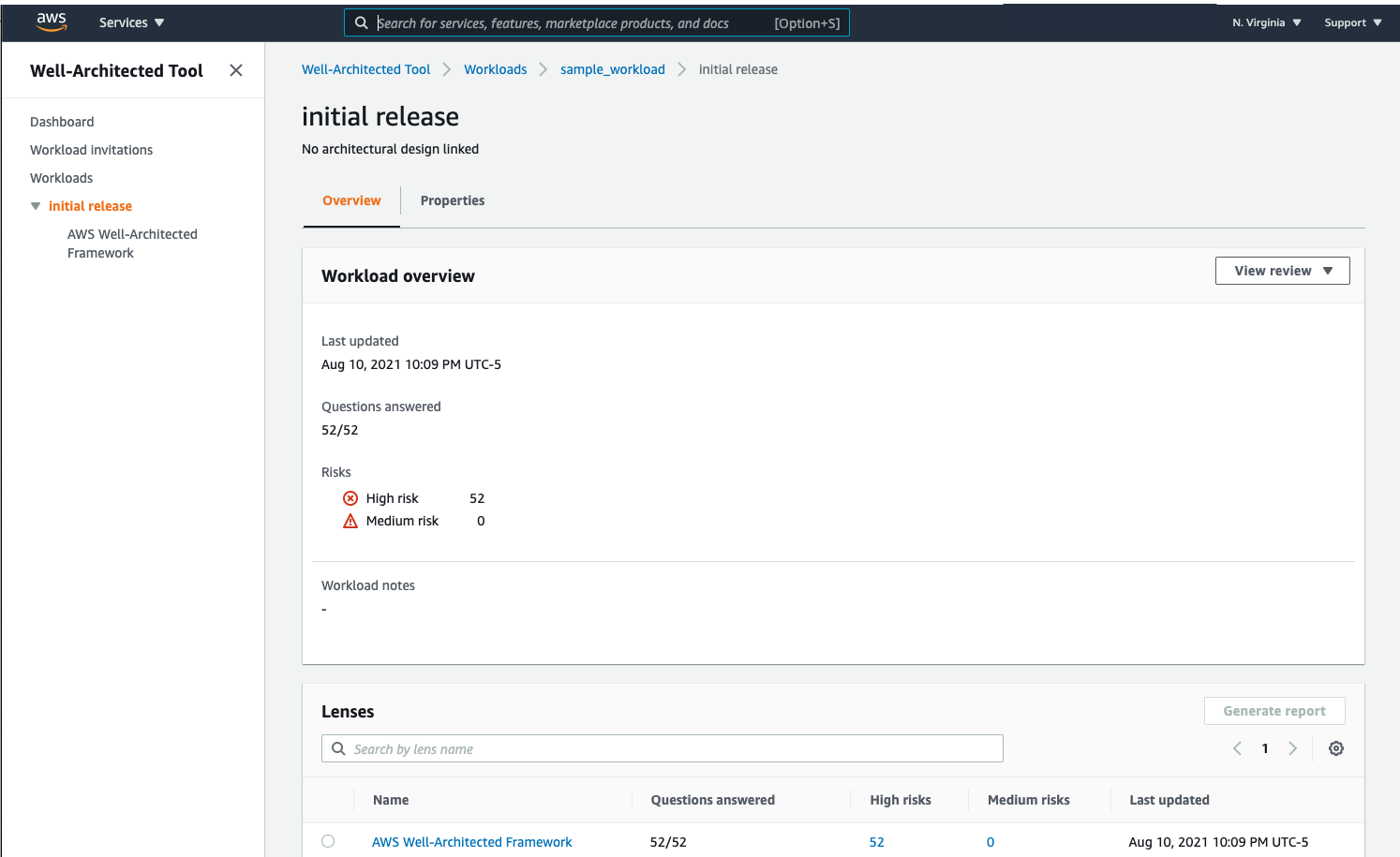This screenshot has width=1400, height=857.
Task: Open Workload invitations in sidebar
Action: [91, 150]
